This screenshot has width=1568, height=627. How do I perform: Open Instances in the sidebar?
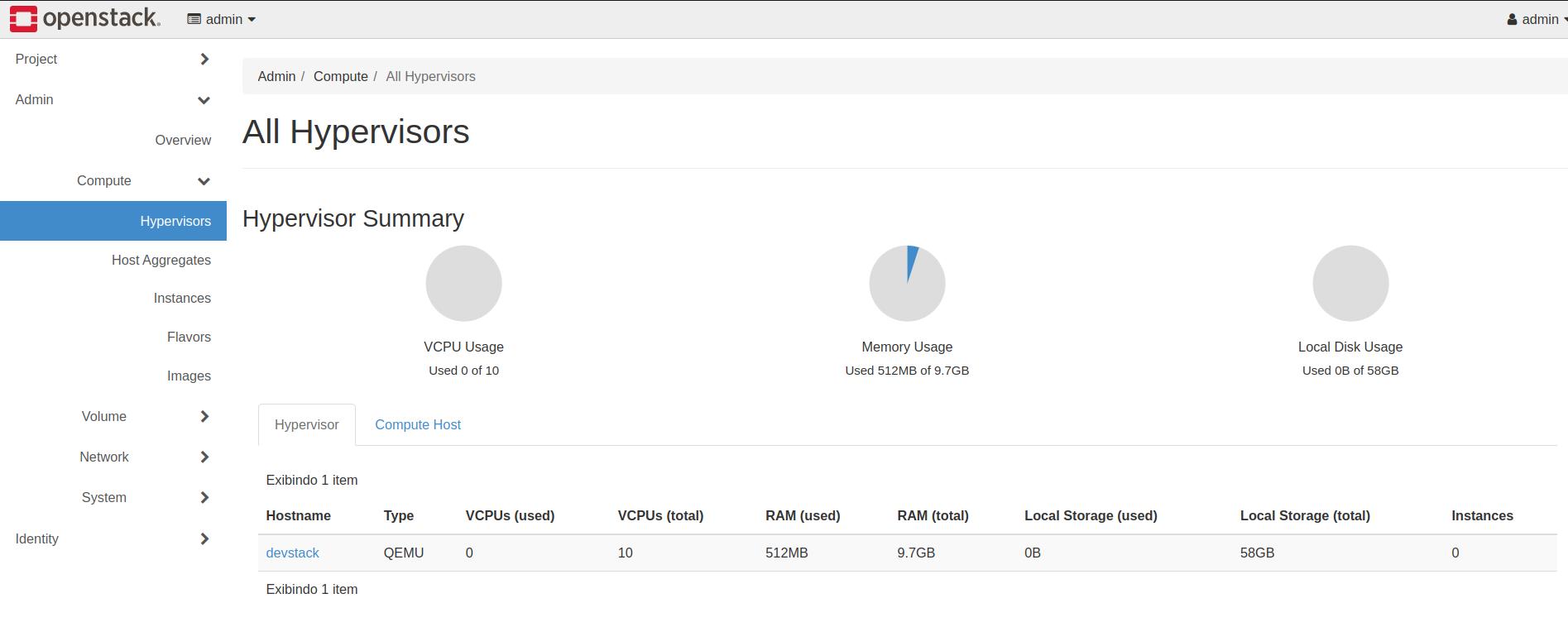[x=181, y=299]
